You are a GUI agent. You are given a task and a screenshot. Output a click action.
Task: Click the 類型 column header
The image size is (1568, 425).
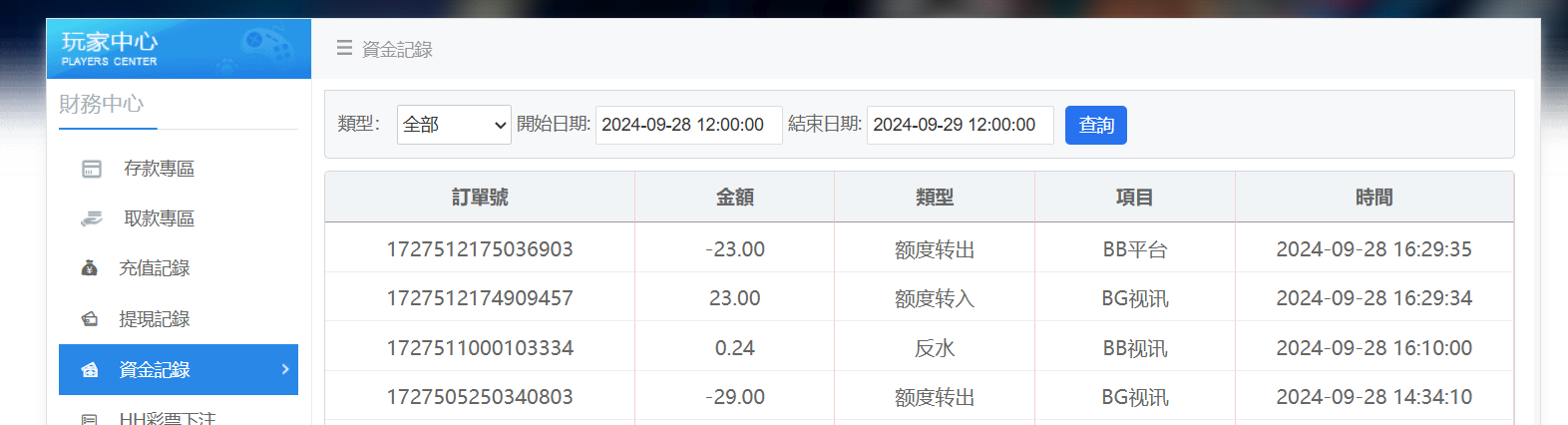935,198
